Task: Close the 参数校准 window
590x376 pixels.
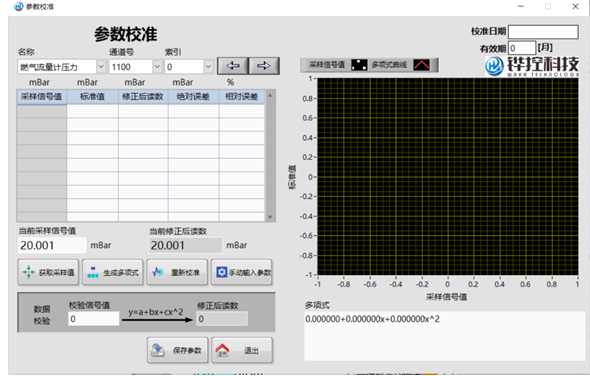Action: click(575, 6)
